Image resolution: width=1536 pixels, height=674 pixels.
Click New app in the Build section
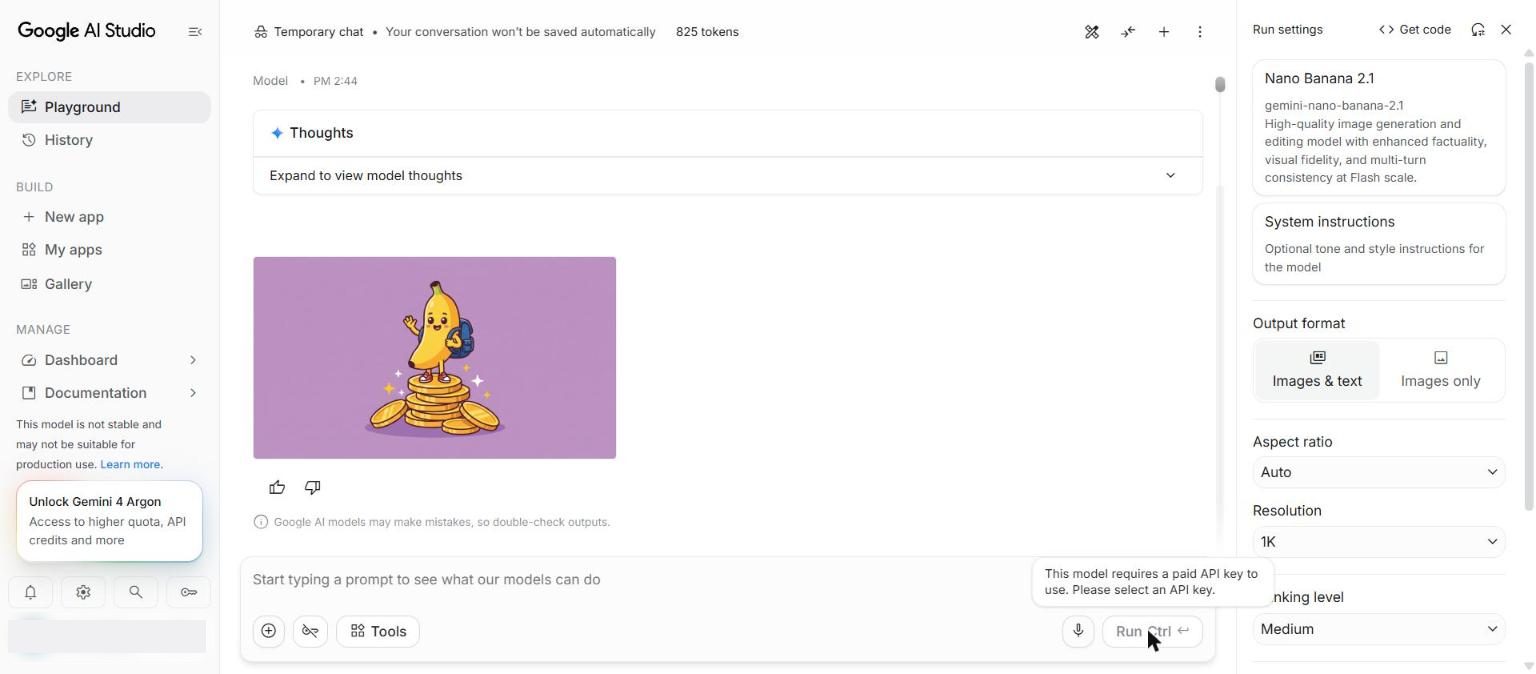[x=109, y=217]
